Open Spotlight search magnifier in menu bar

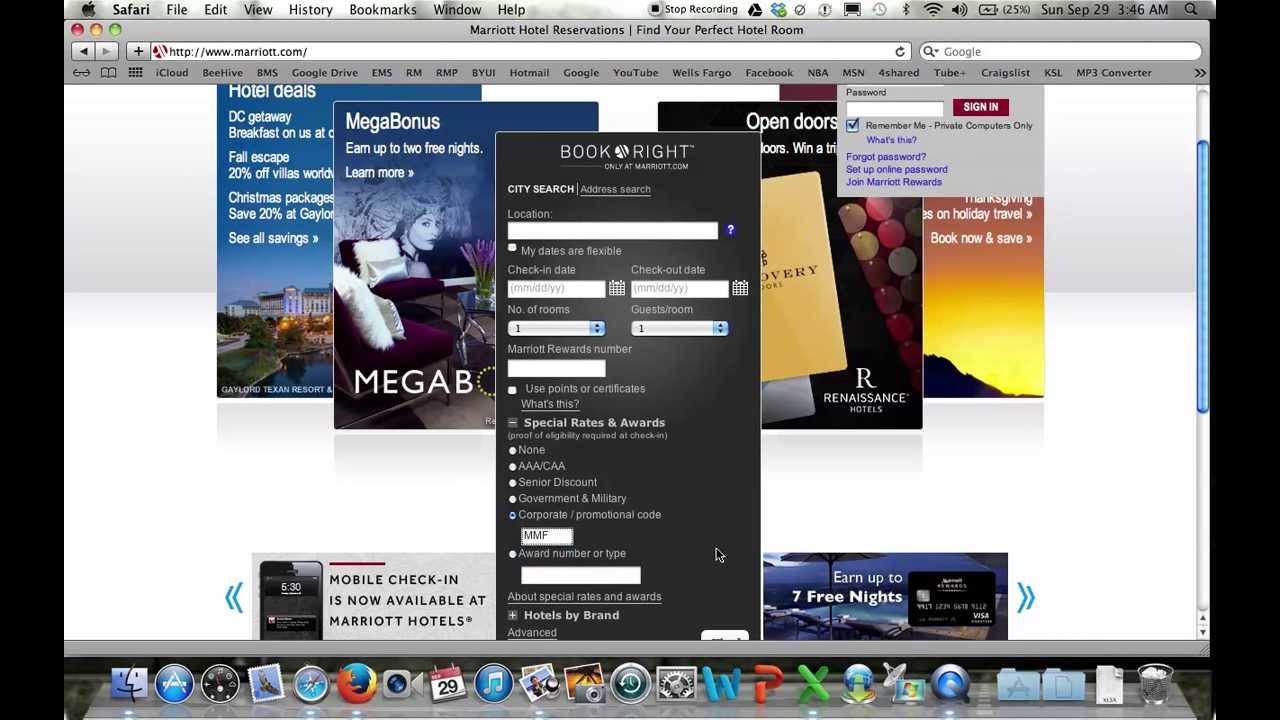(1191, 10)
